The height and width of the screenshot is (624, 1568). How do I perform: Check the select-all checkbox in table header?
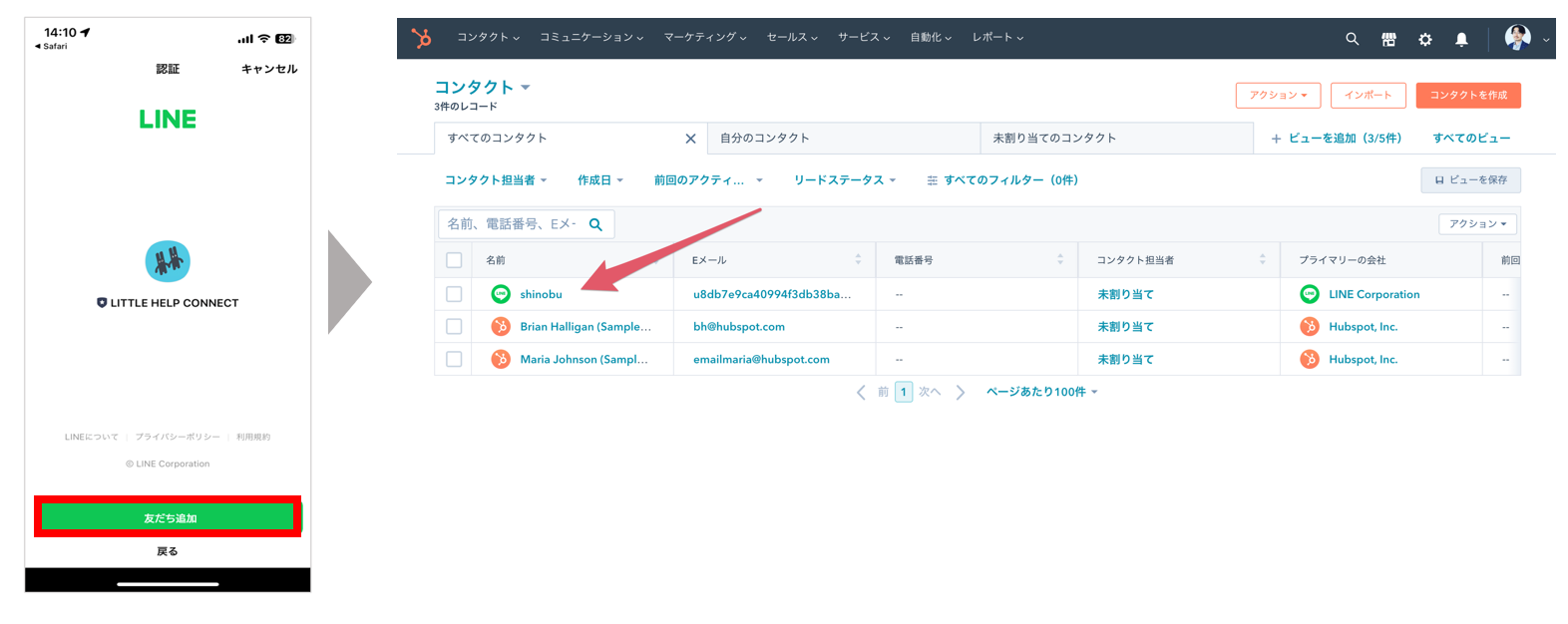[x=454, y=260]
